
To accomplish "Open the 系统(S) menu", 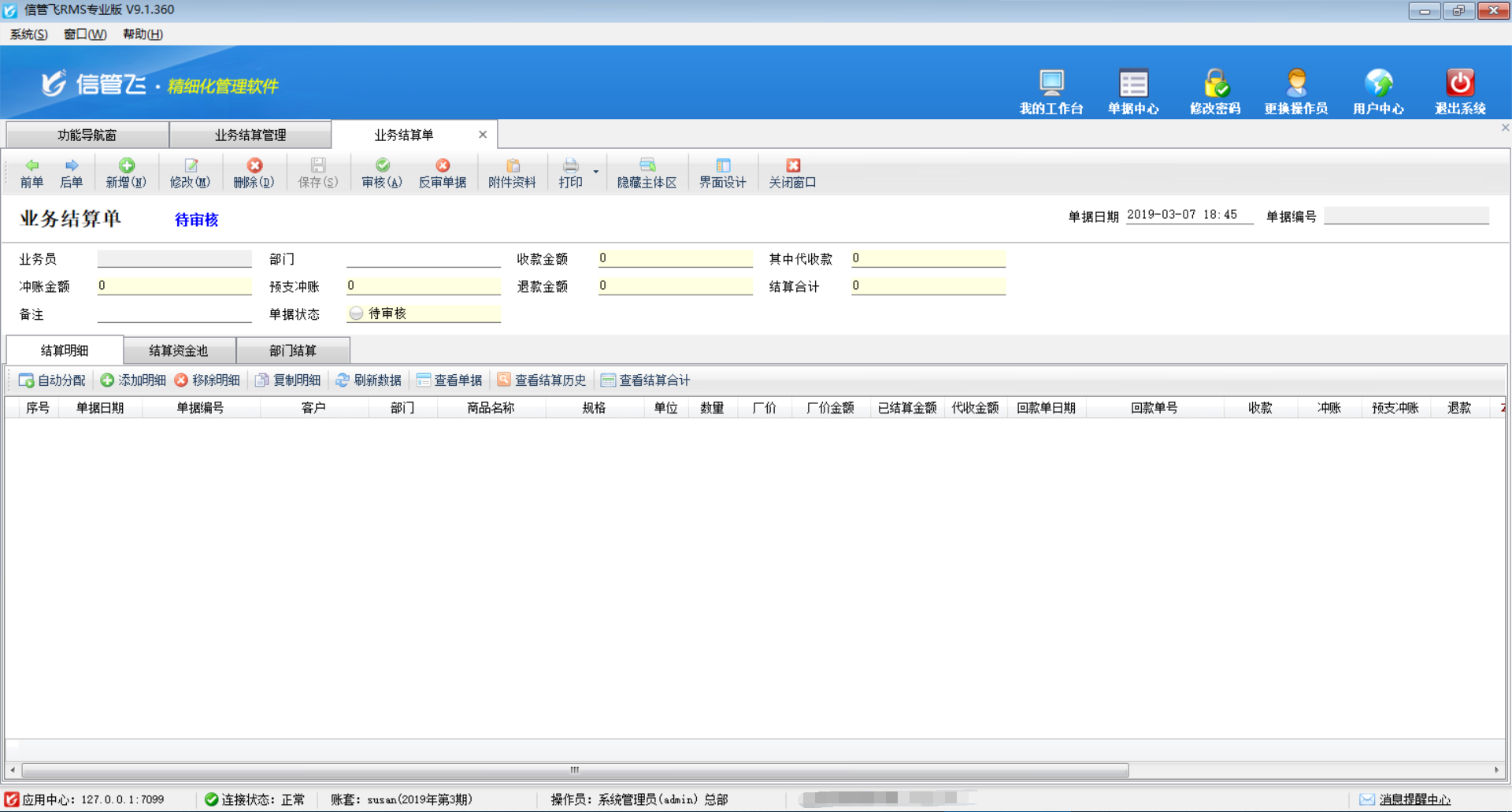I will [28, 34].
